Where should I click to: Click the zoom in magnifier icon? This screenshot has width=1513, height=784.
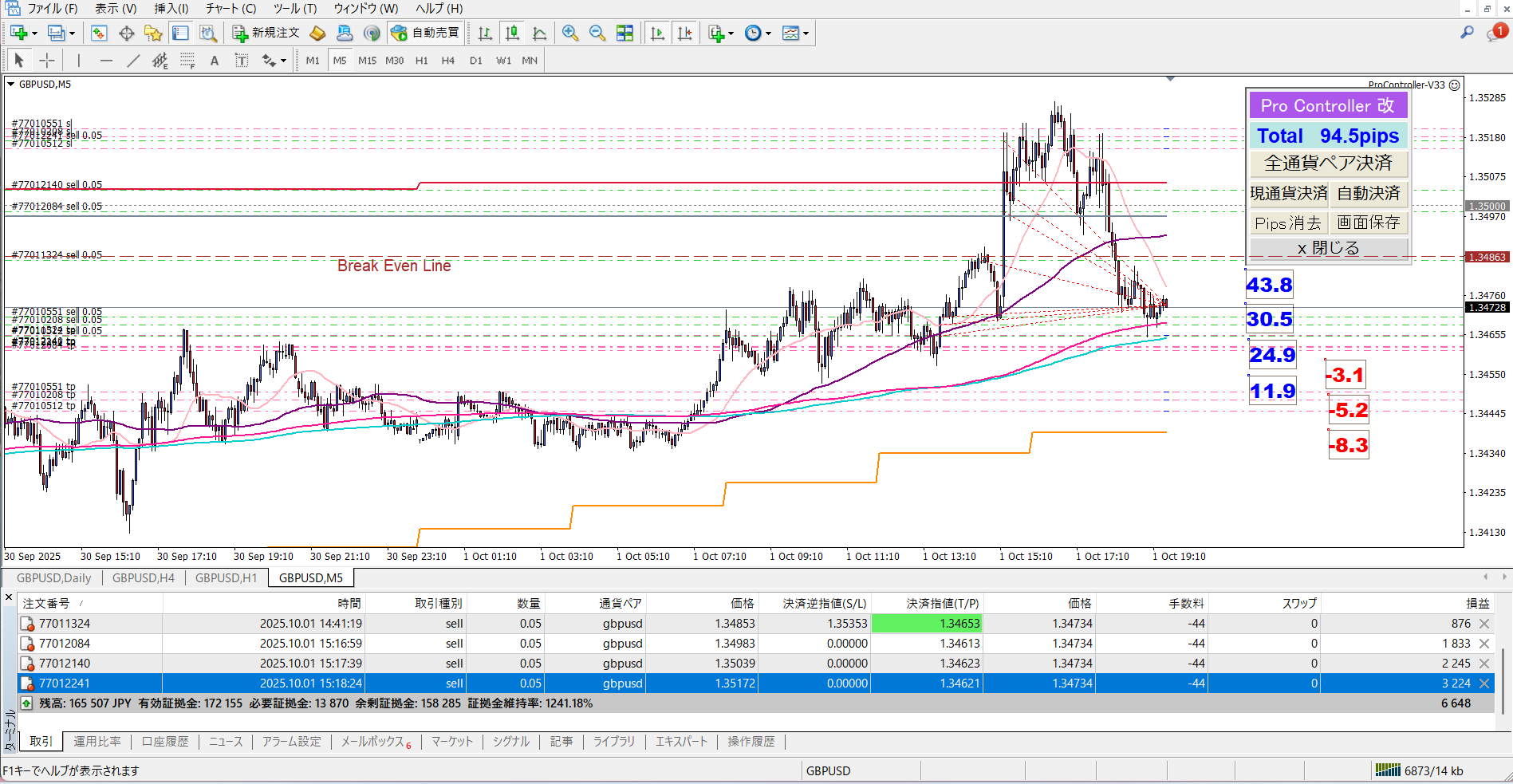[x=569, y=33]
